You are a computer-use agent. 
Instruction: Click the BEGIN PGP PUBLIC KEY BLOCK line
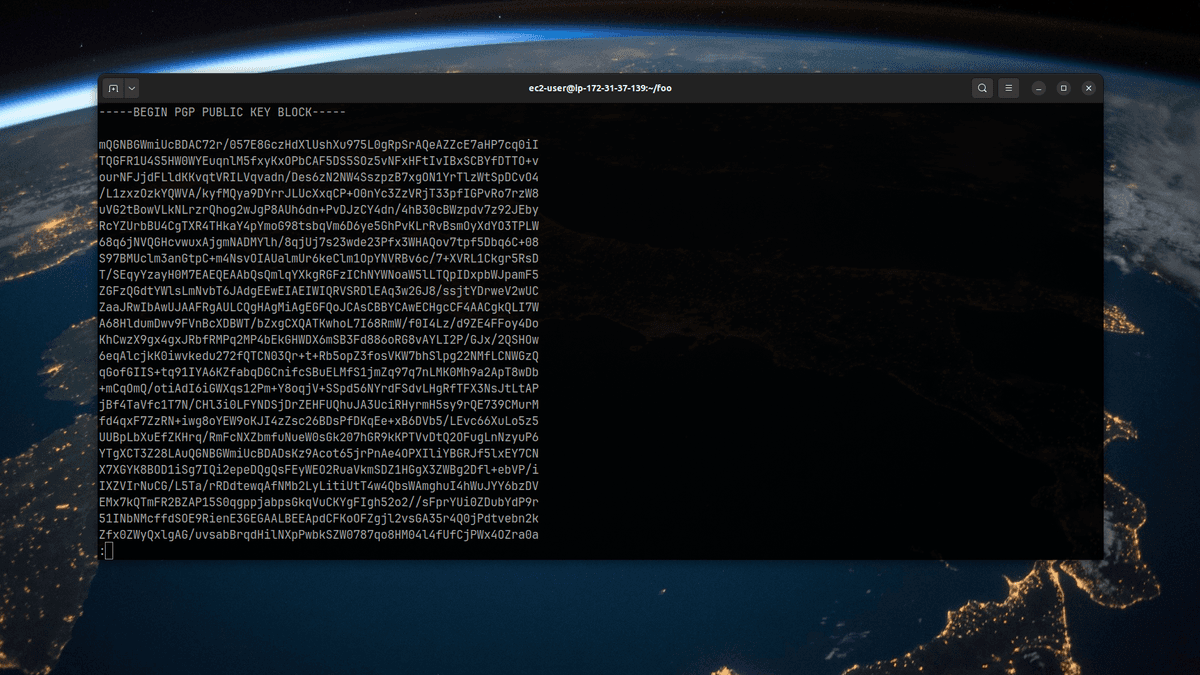click(223, 112)
